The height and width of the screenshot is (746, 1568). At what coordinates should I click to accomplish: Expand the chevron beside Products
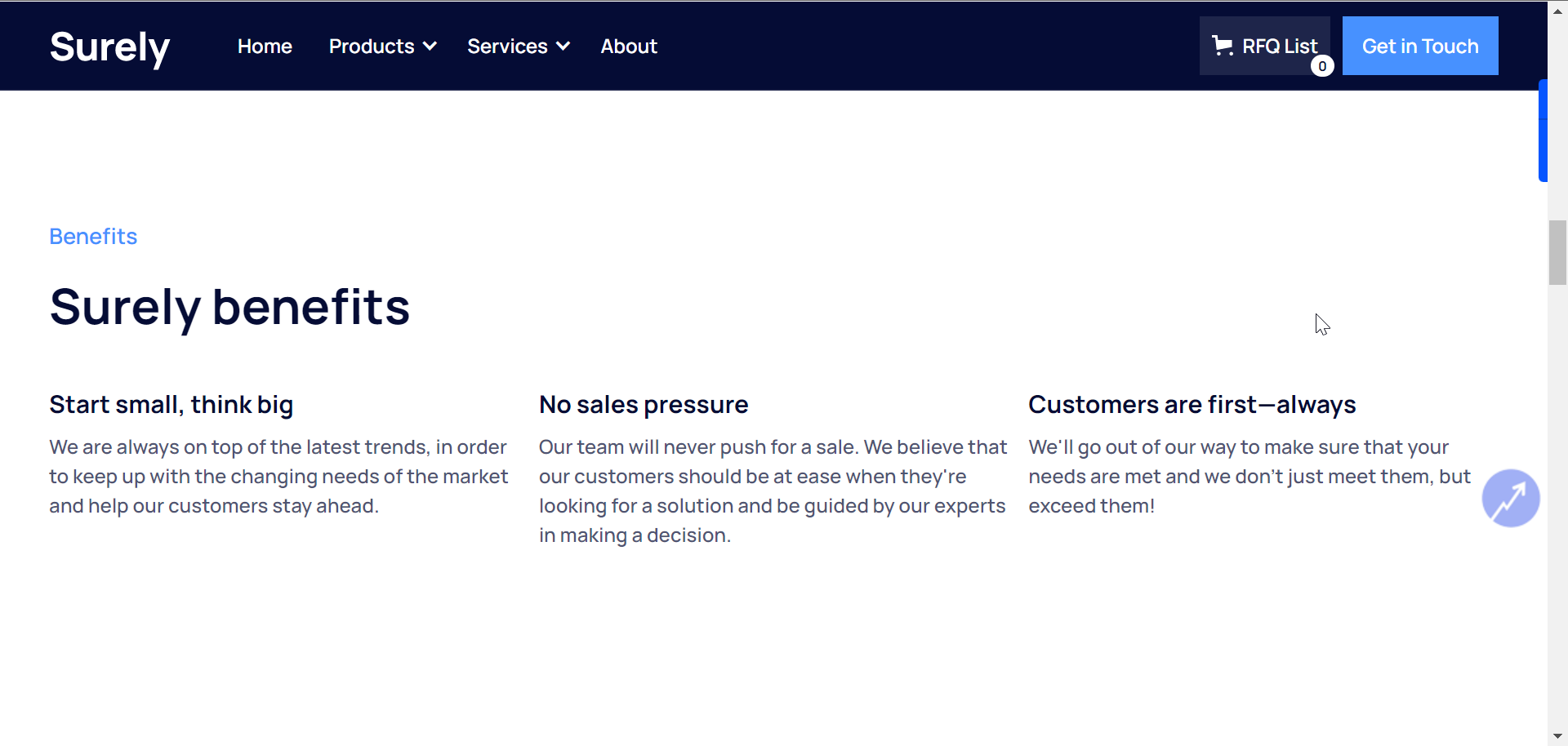(x=430, y=47)
